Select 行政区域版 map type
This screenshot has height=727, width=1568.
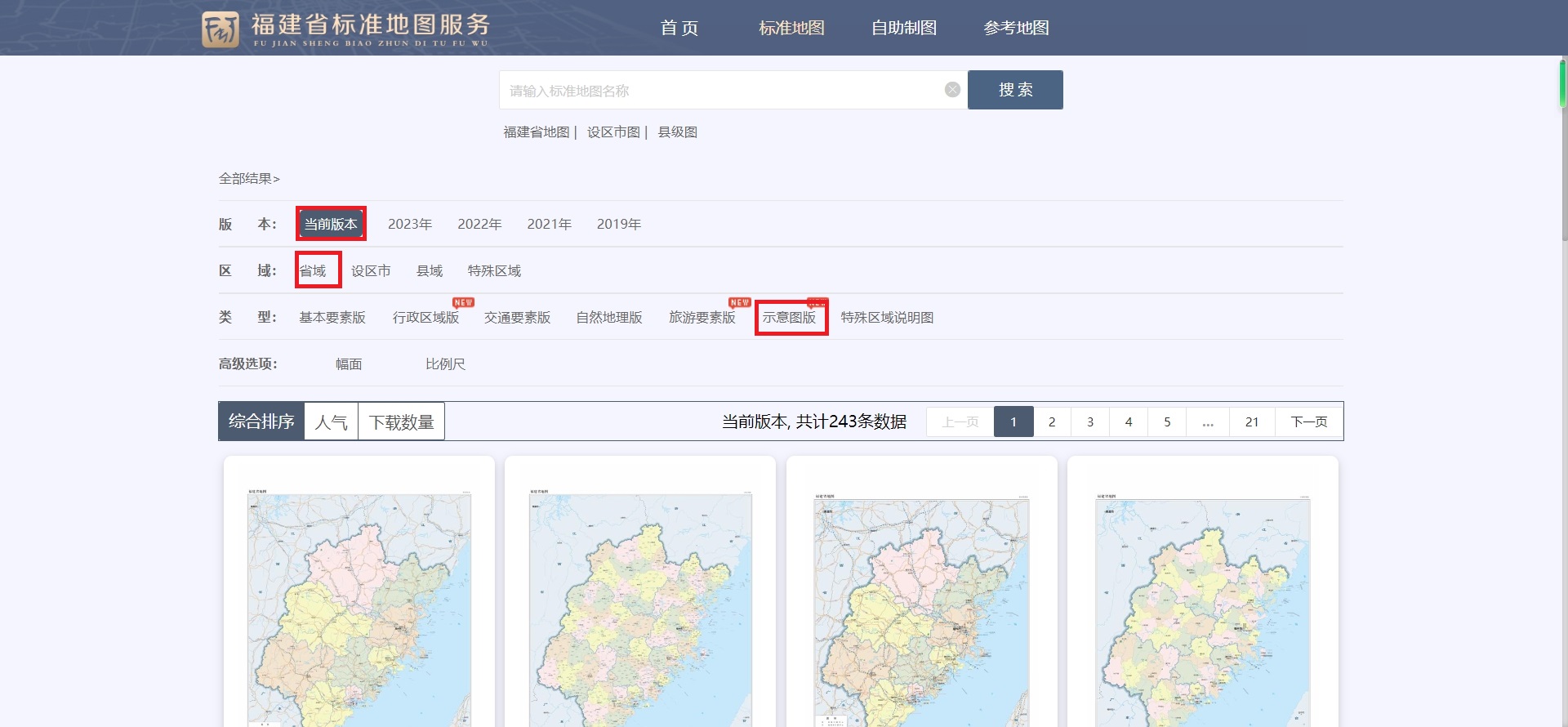click(x=425, y=317)
